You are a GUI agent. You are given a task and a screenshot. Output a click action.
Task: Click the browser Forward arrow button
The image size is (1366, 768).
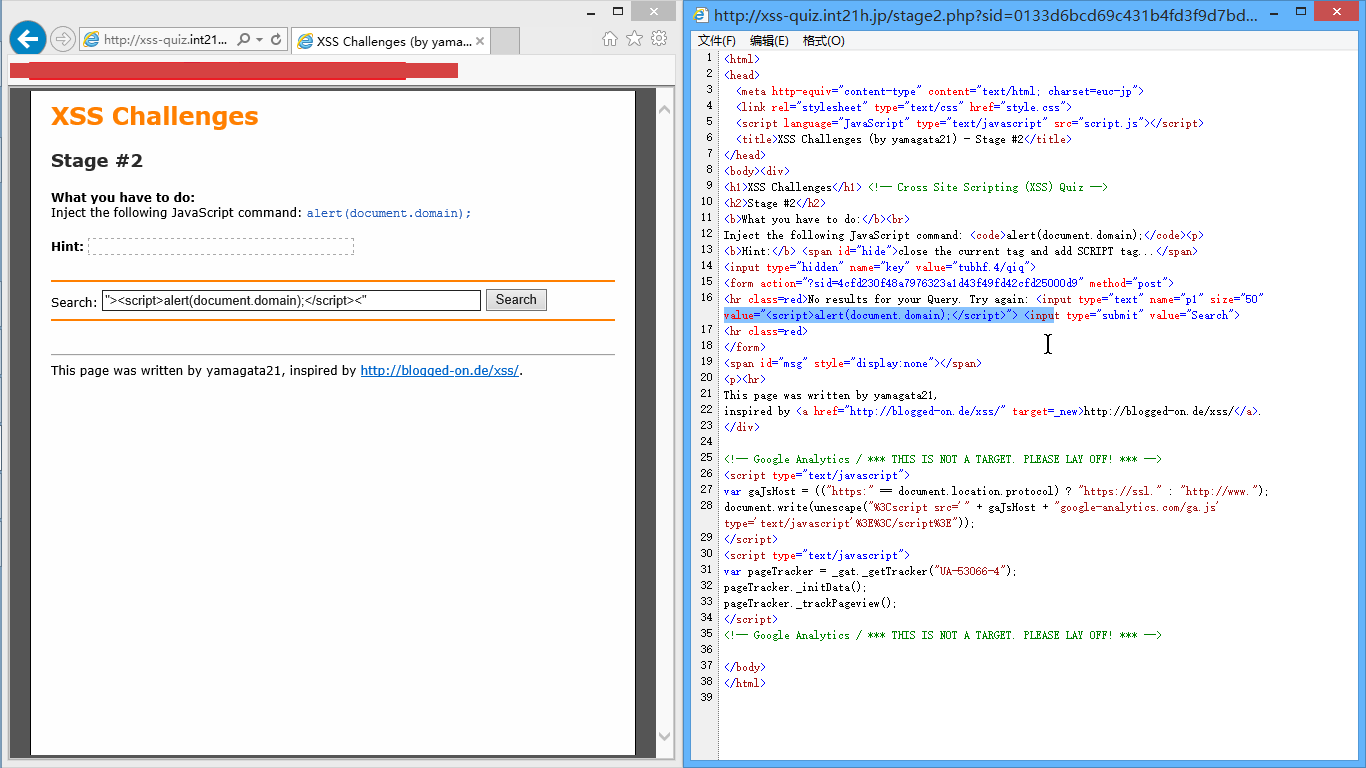click(62, 39)
